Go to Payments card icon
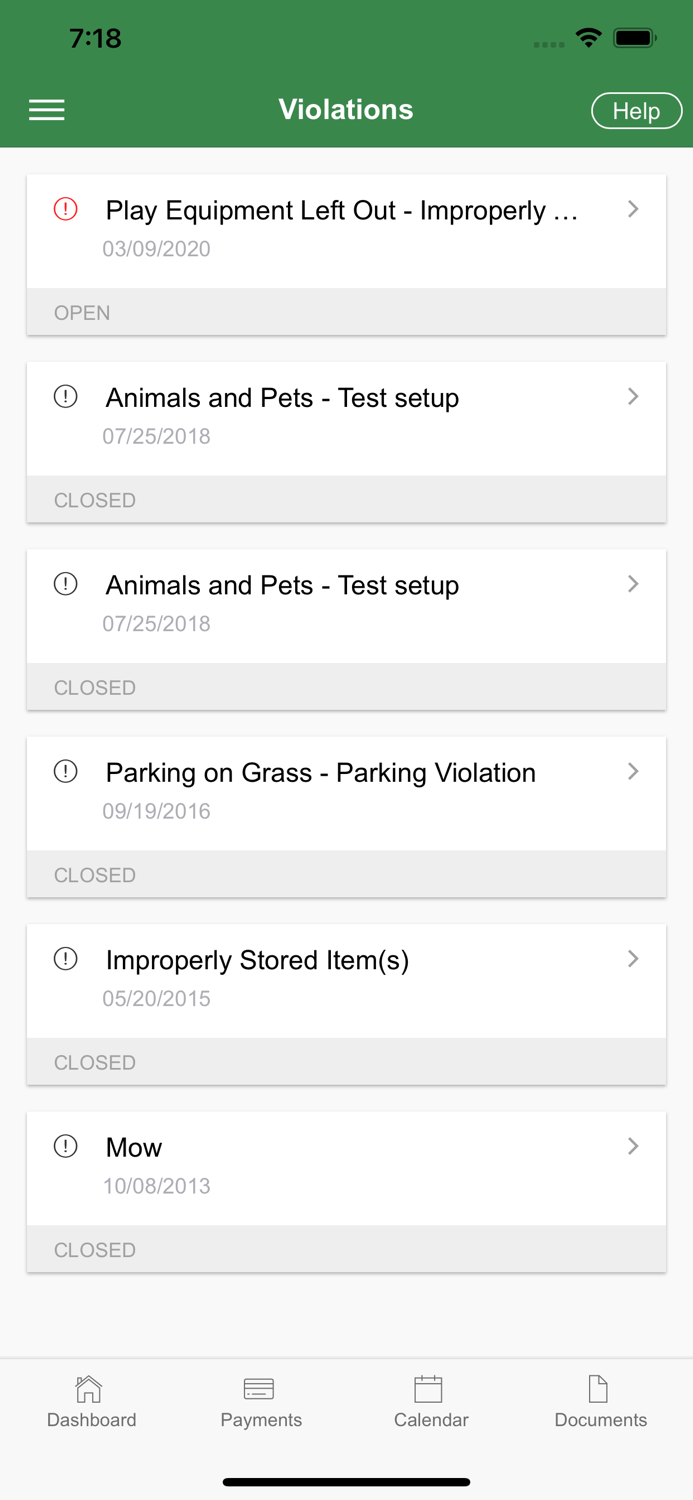The width and height of the screenshot is (693, 1500). coord(259,1389)
